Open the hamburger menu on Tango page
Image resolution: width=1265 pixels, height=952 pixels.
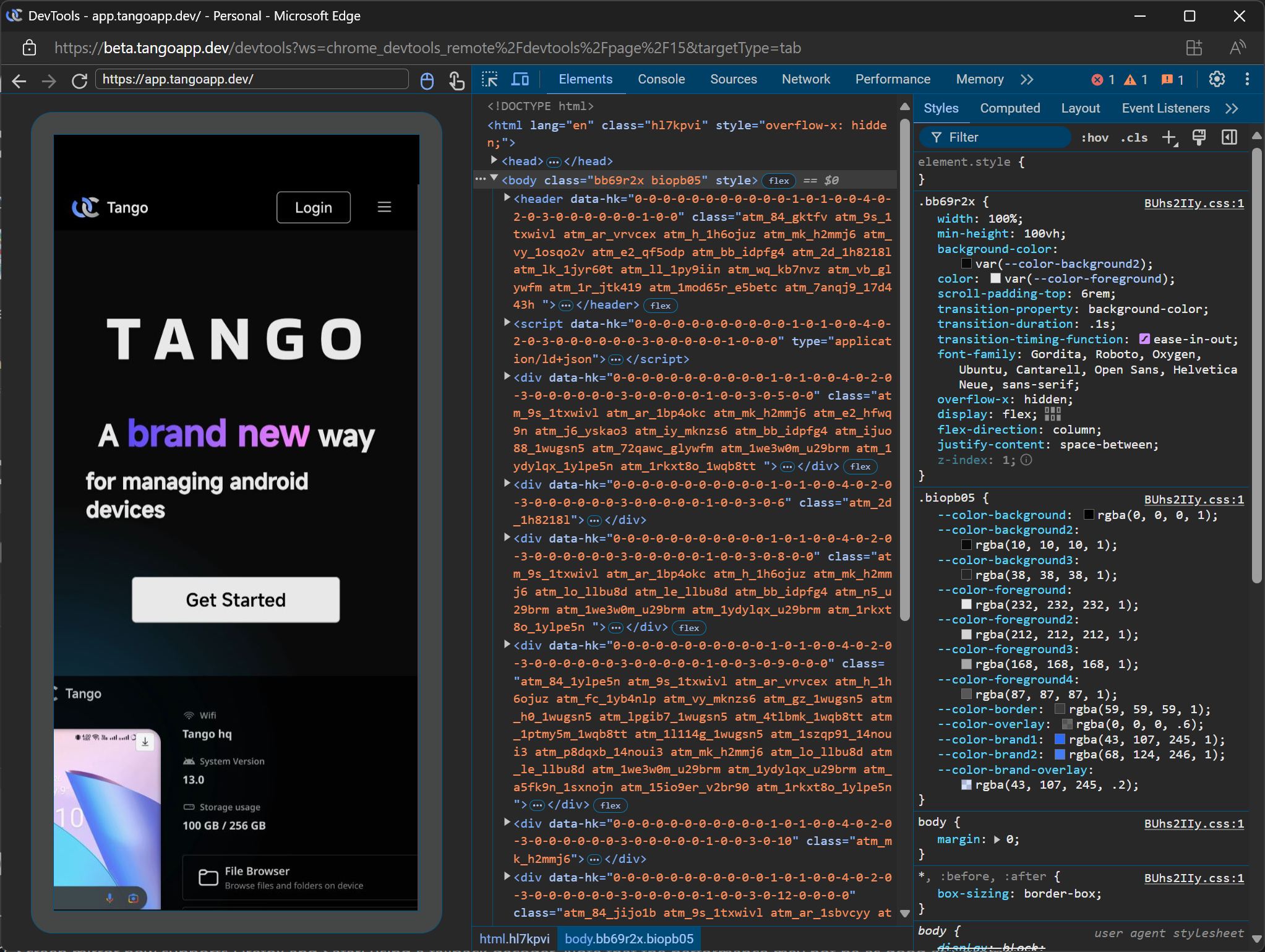pyautogui.click(x=384, y=207)
